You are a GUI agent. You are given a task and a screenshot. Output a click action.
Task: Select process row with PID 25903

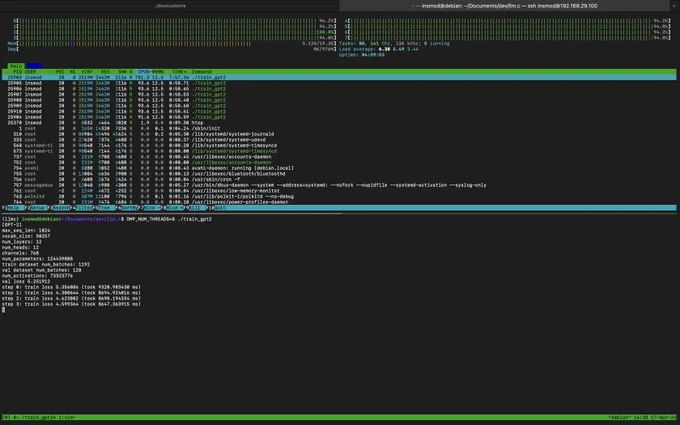339,77
